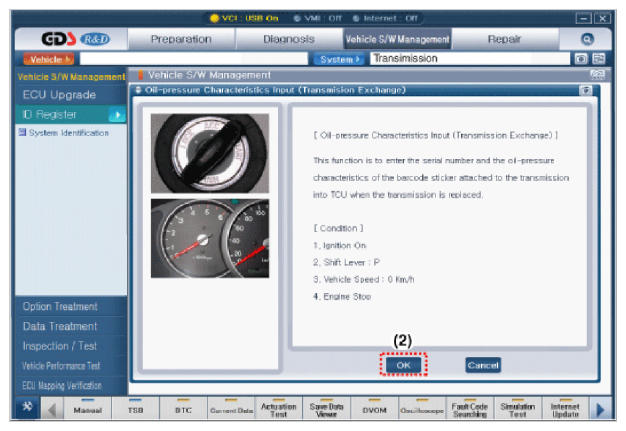626x431 pixels.
Task: Click the Vehicle S/W Management header icon
Action: (598, 75)
